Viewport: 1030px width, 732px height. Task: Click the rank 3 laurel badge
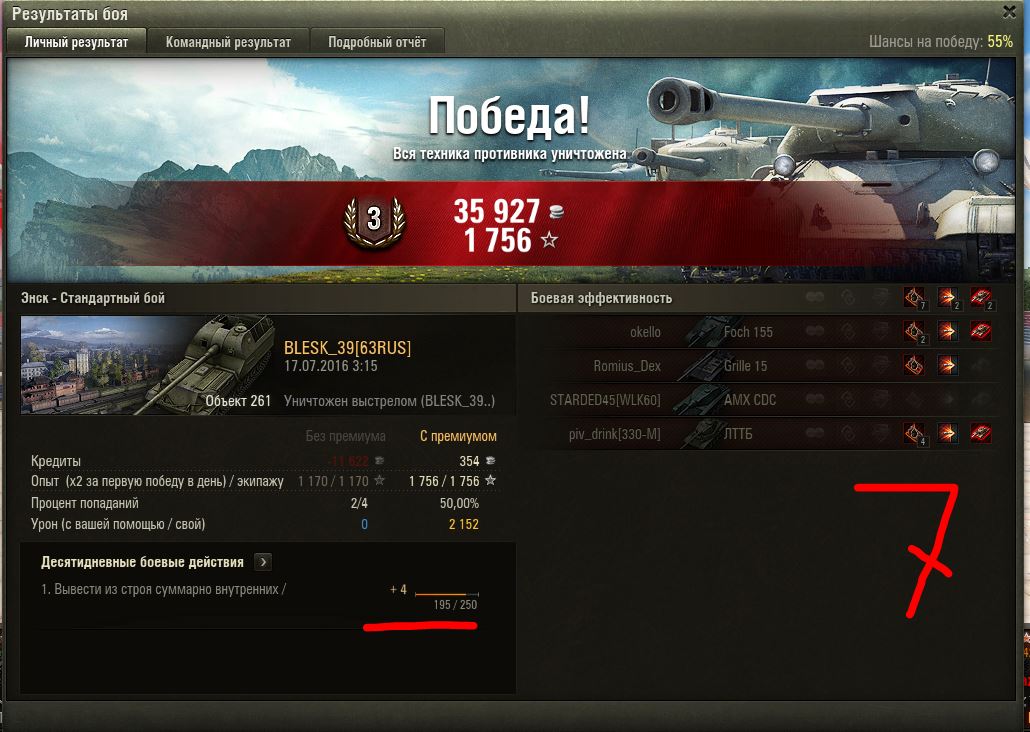[x=374, y=220]
